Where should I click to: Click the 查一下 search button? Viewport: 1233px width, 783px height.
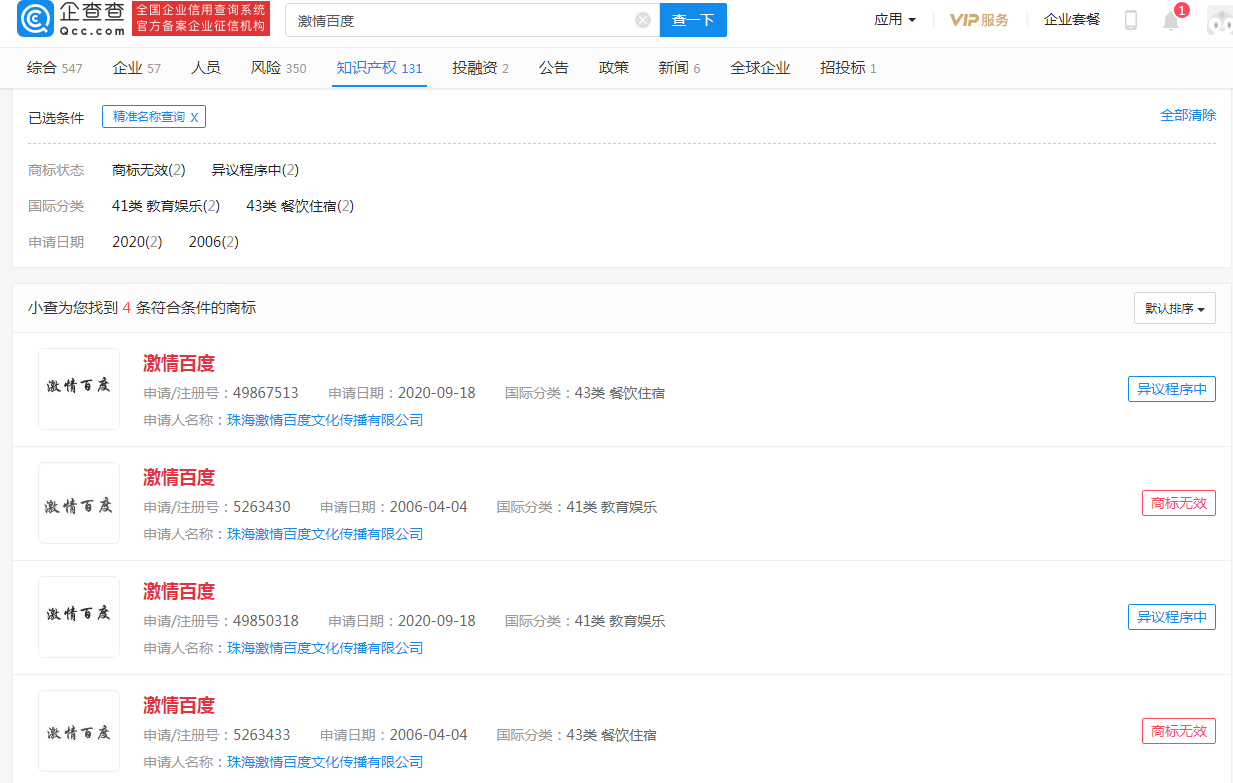tap(692, 19)
